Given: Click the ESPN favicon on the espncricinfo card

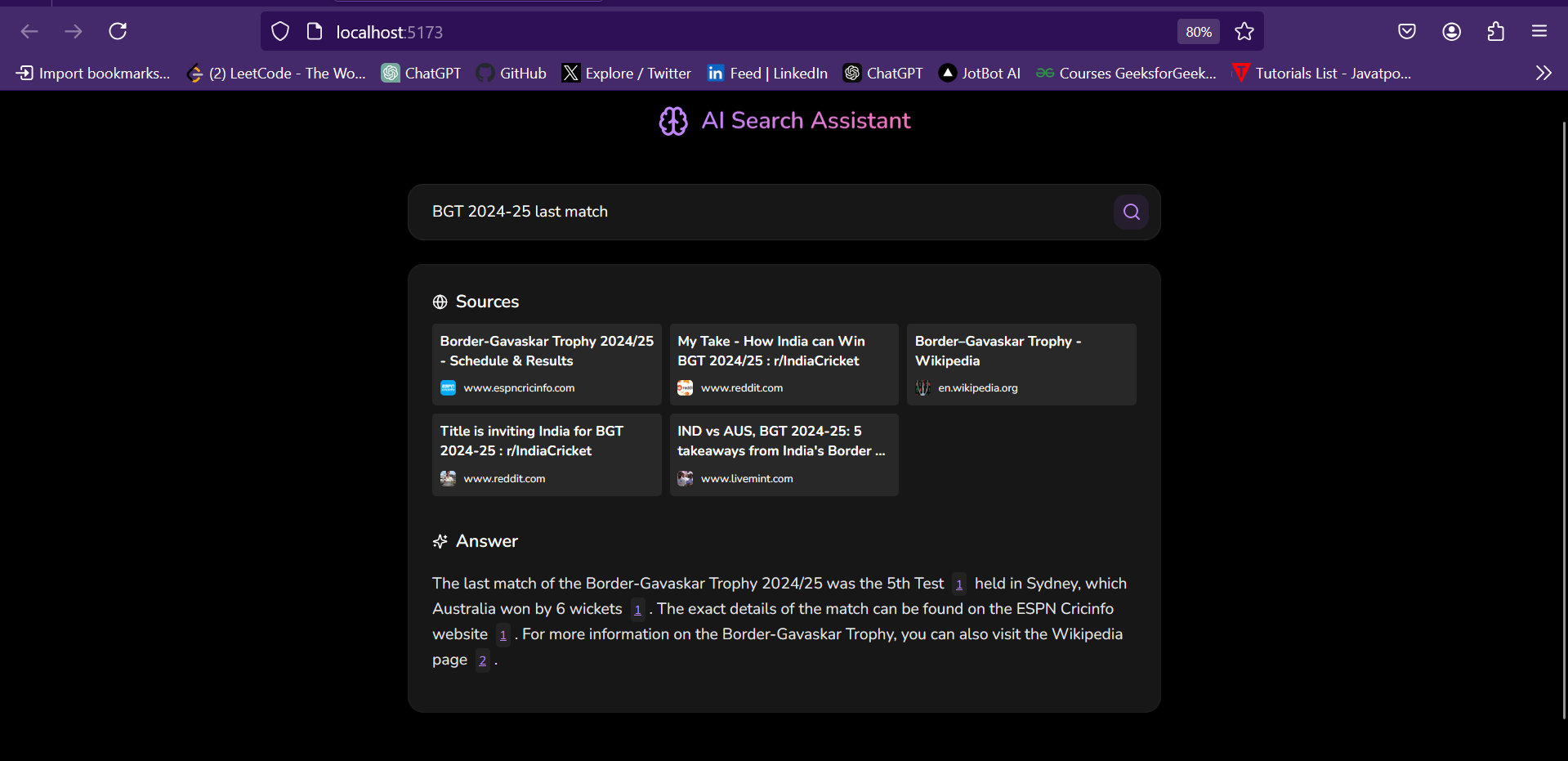Looking at the screenshot, I should click(449, 387).
